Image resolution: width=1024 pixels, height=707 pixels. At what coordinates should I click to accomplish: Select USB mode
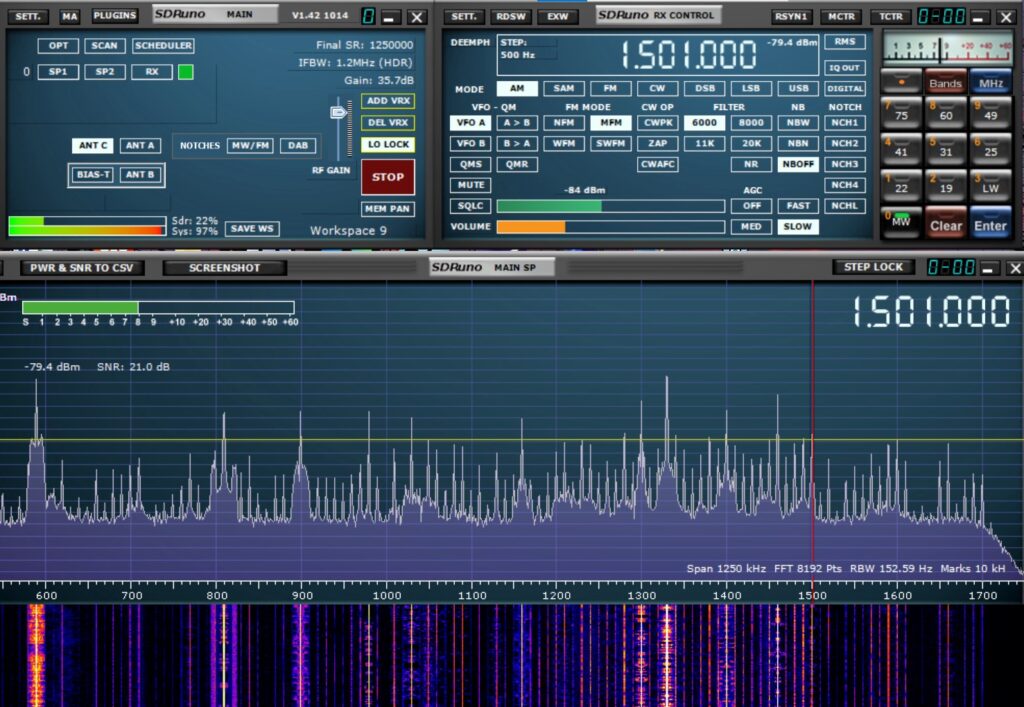798,88
